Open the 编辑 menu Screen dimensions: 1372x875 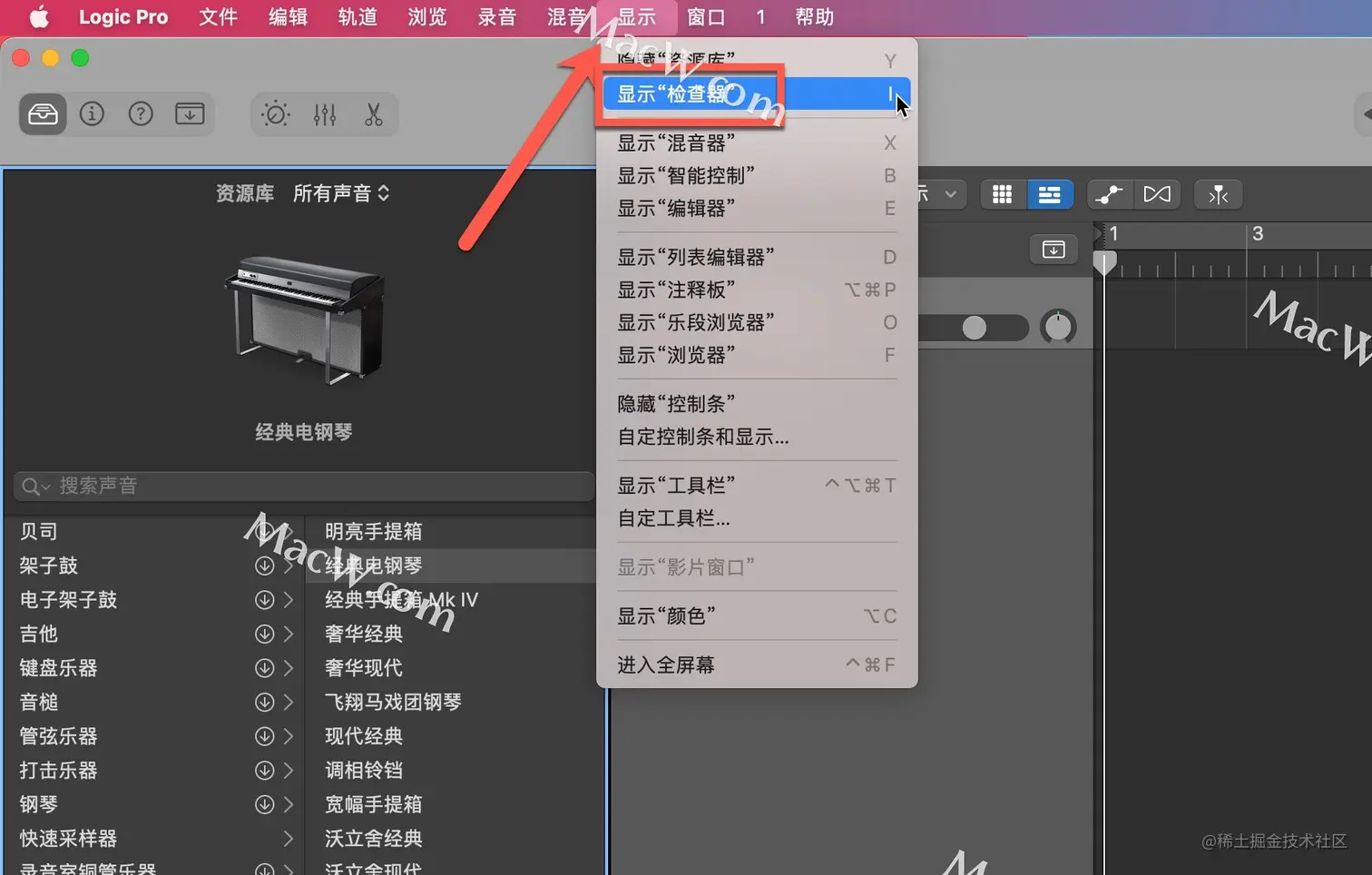(x=288, y=17)
